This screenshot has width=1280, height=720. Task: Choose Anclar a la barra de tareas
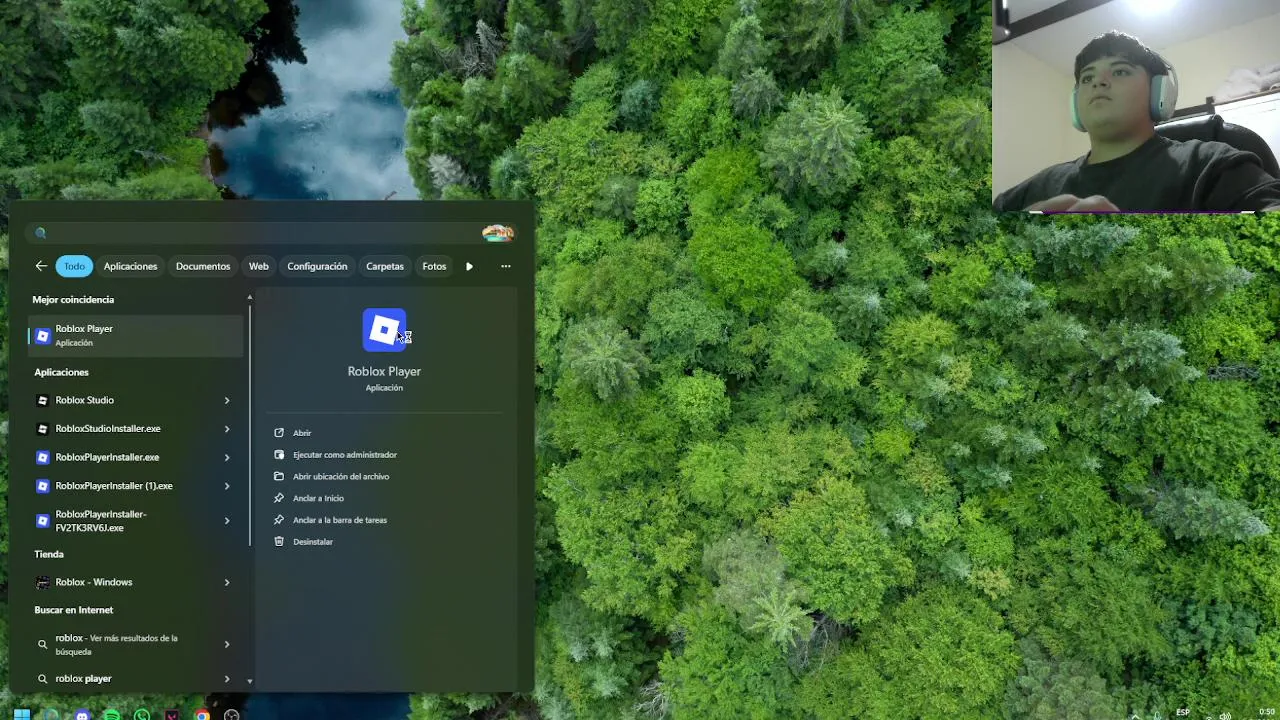(x=340, y=520)
